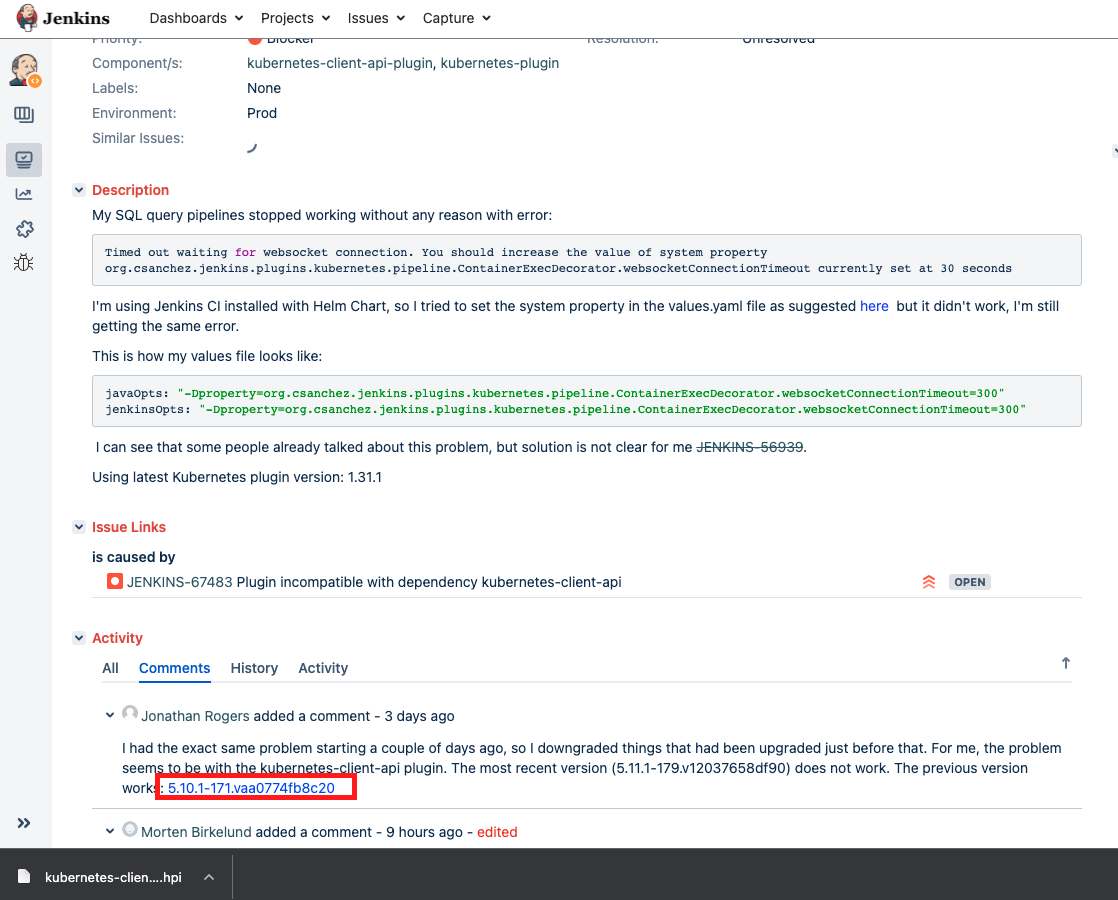This screenshot has width=1118, height=900.
Task: Switch to the Activity tab
Action: click(x=323, y=668)
